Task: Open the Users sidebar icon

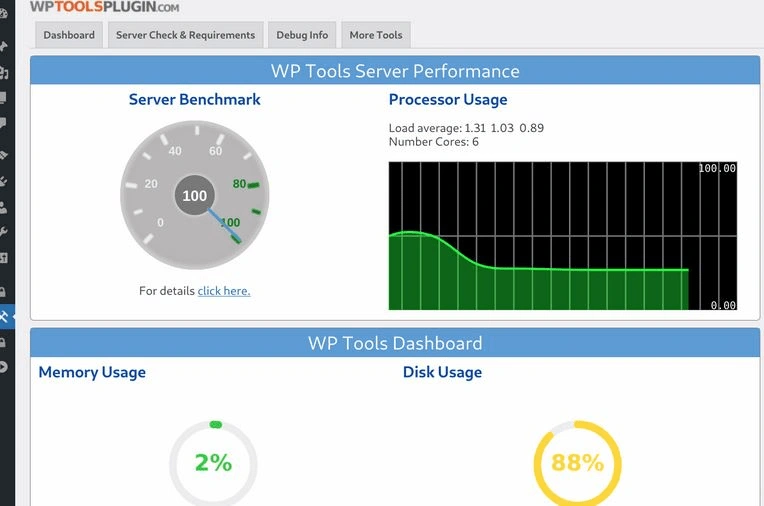Action: click(x=4, y=208)
